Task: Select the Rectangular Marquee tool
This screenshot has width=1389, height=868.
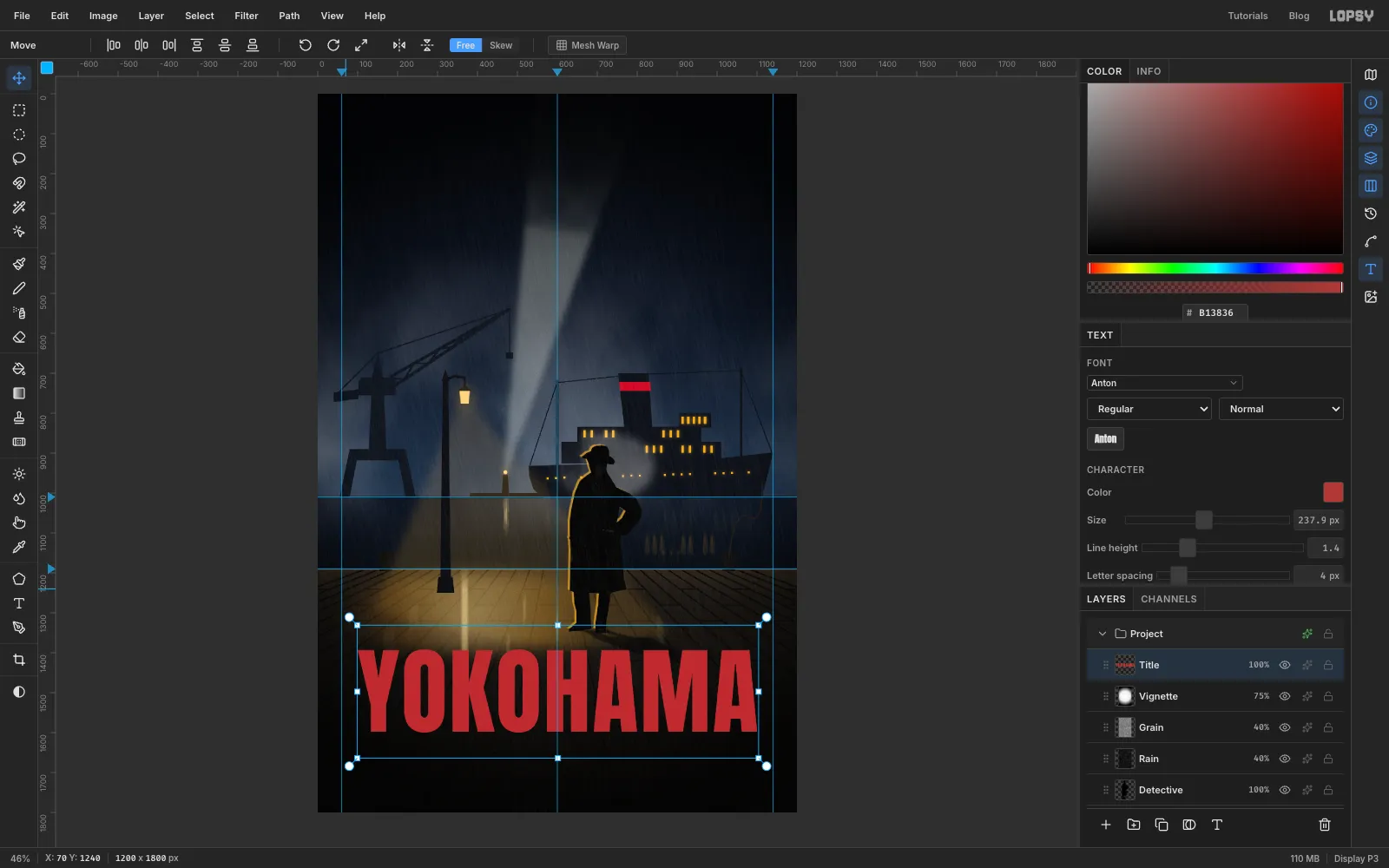Action: coord(19,110)
